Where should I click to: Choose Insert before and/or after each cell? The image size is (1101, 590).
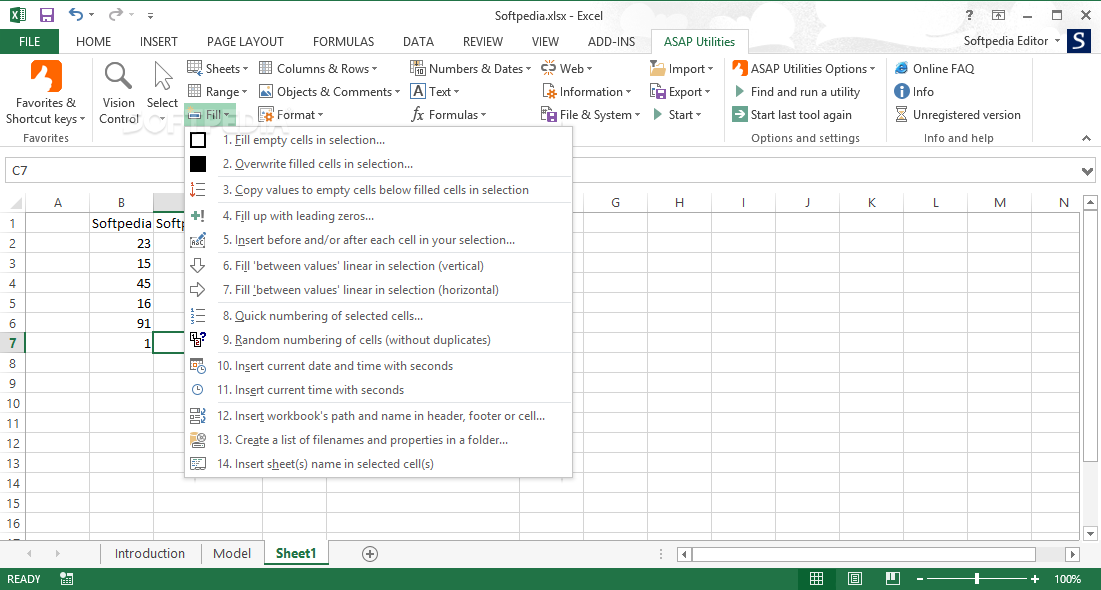coord(379,240)
